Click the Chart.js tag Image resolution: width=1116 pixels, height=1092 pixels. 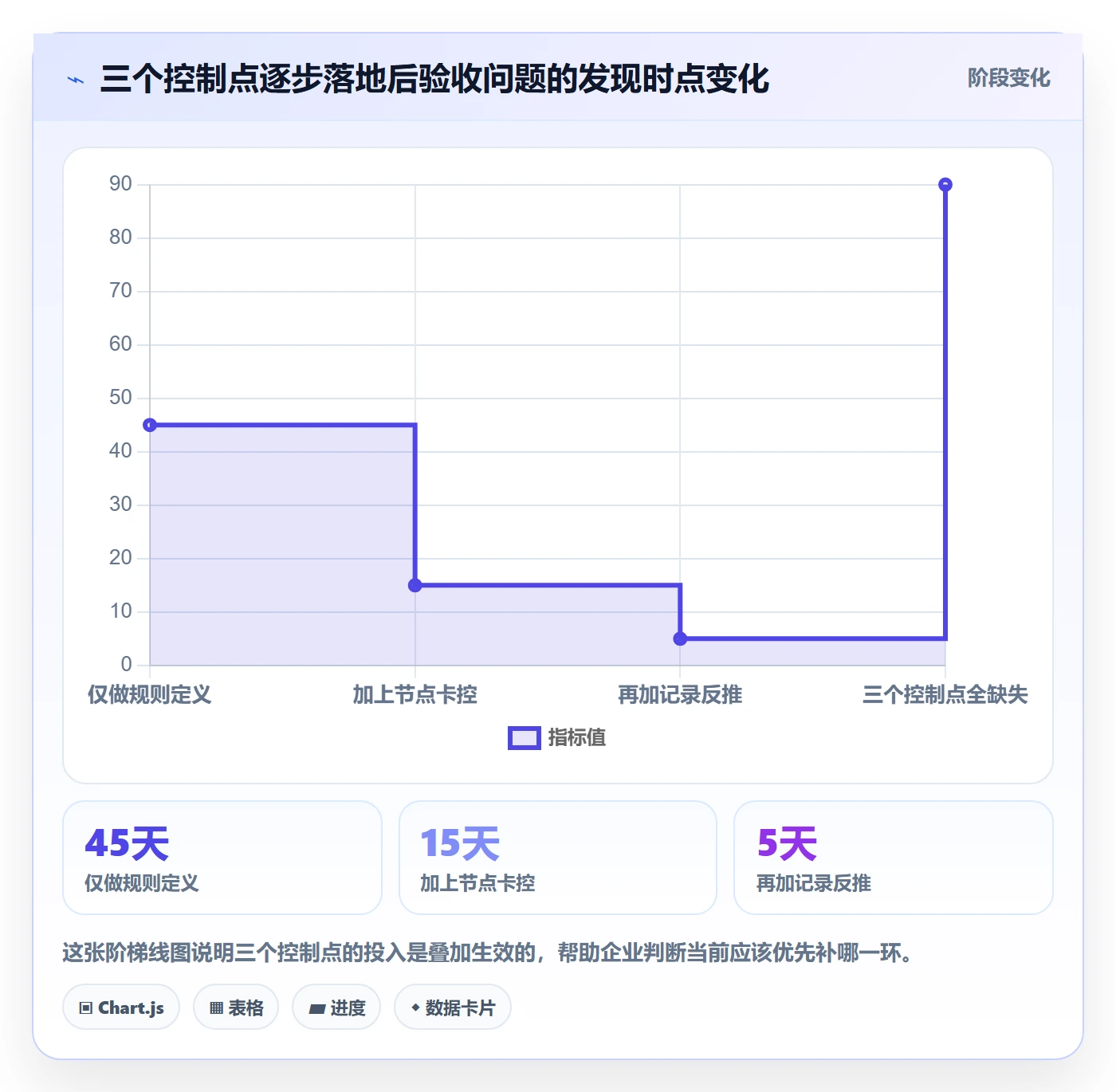121,1008
